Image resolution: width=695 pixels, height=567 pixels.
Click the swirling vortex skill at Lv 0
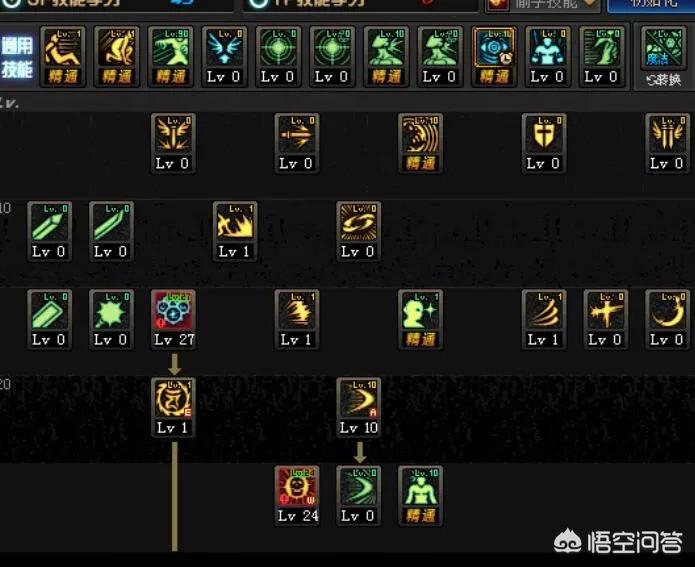pyautogui.click(x=359, y=231)
